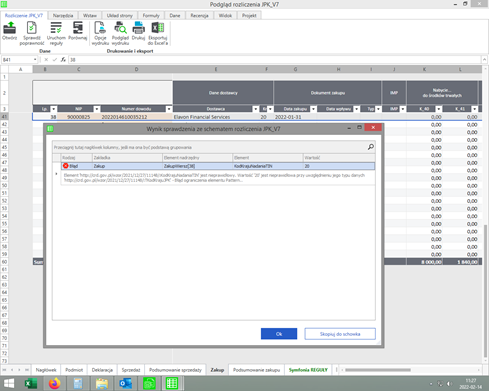Switch to the Formuły ribbon tab

click(151, 16)
